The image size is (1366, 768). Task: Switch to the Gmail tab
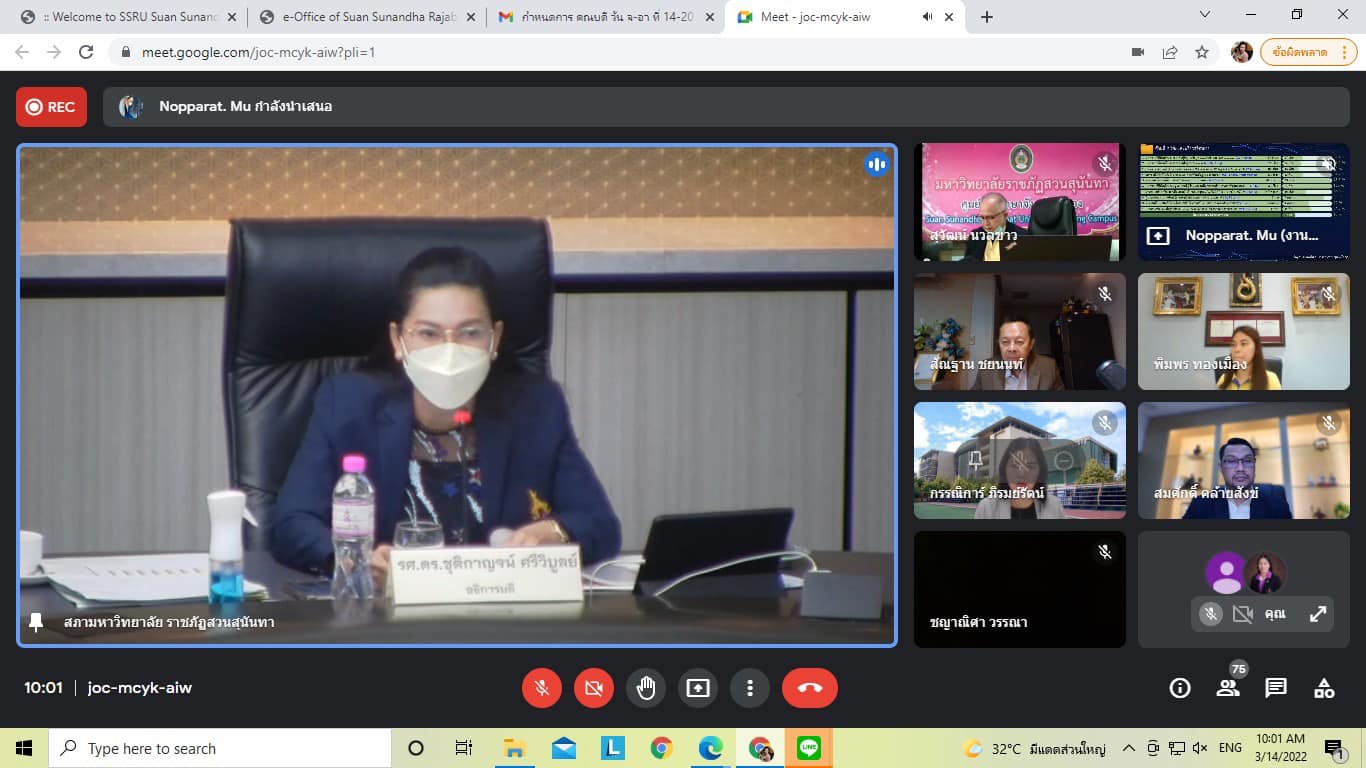(600, 17)
